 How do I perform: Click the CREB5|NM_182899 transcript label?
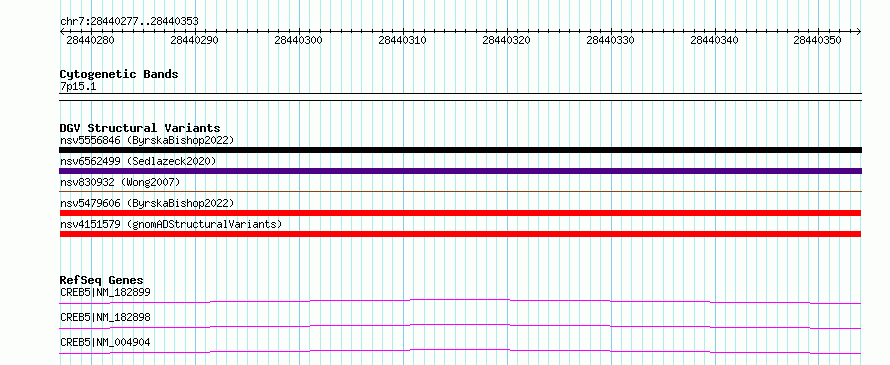[x=105, y=292]
